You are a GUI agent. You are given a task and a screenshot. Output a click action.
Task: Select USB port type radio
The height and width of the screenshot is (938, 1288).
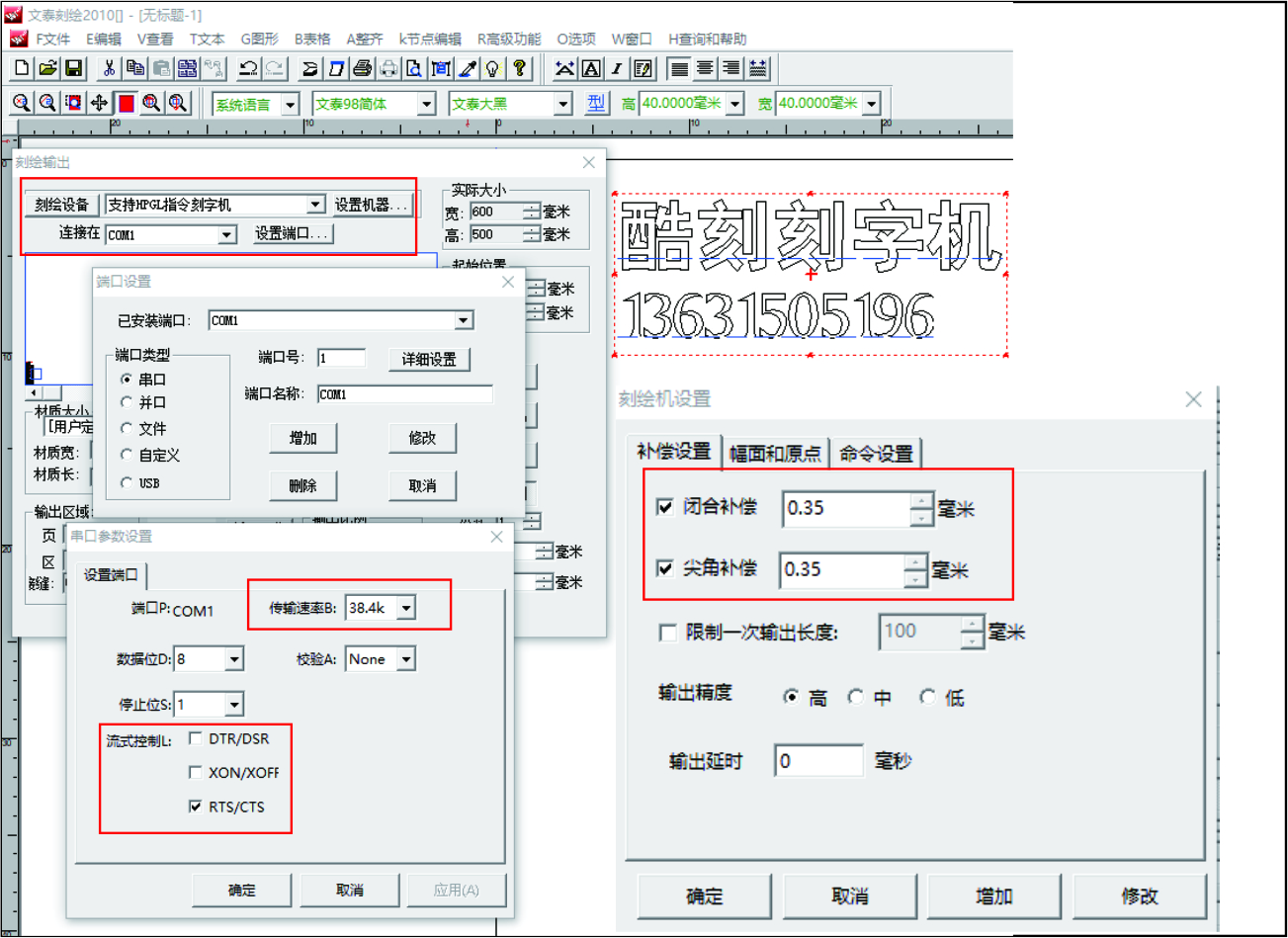(x=127, y=482)
